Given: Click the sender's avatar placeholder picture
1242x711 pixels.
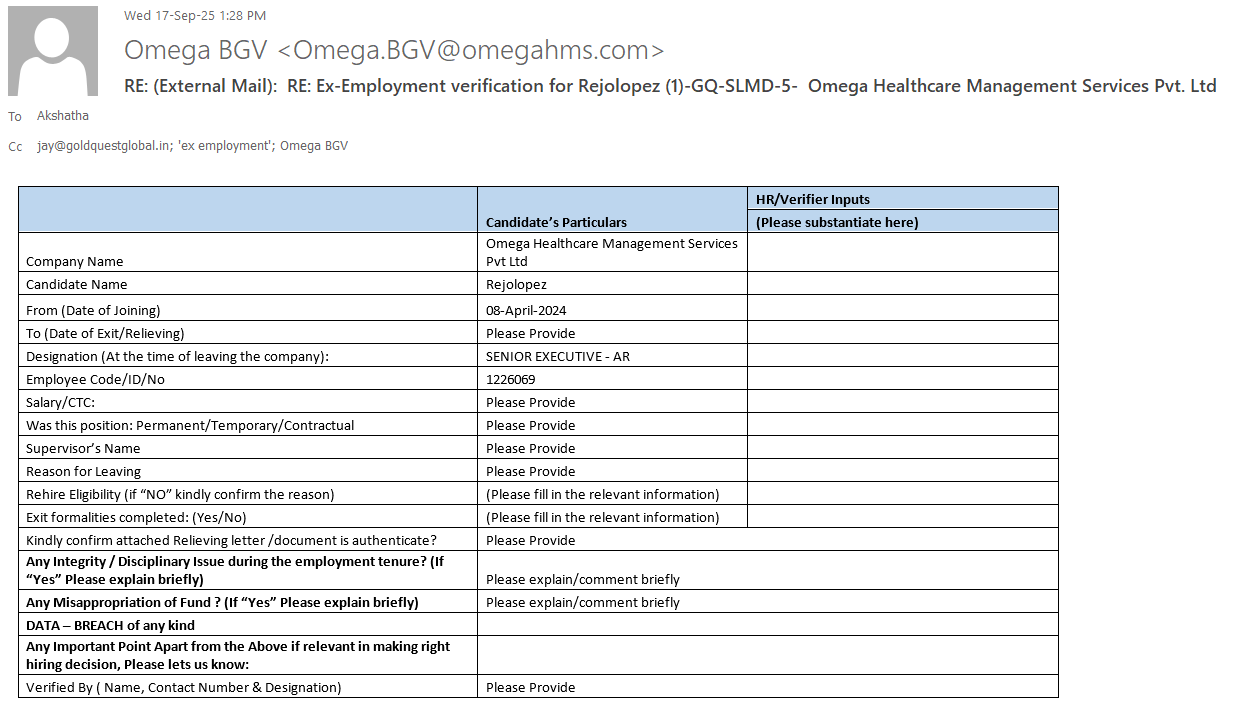Looking at the screenshot, I should tap(53, 51).
